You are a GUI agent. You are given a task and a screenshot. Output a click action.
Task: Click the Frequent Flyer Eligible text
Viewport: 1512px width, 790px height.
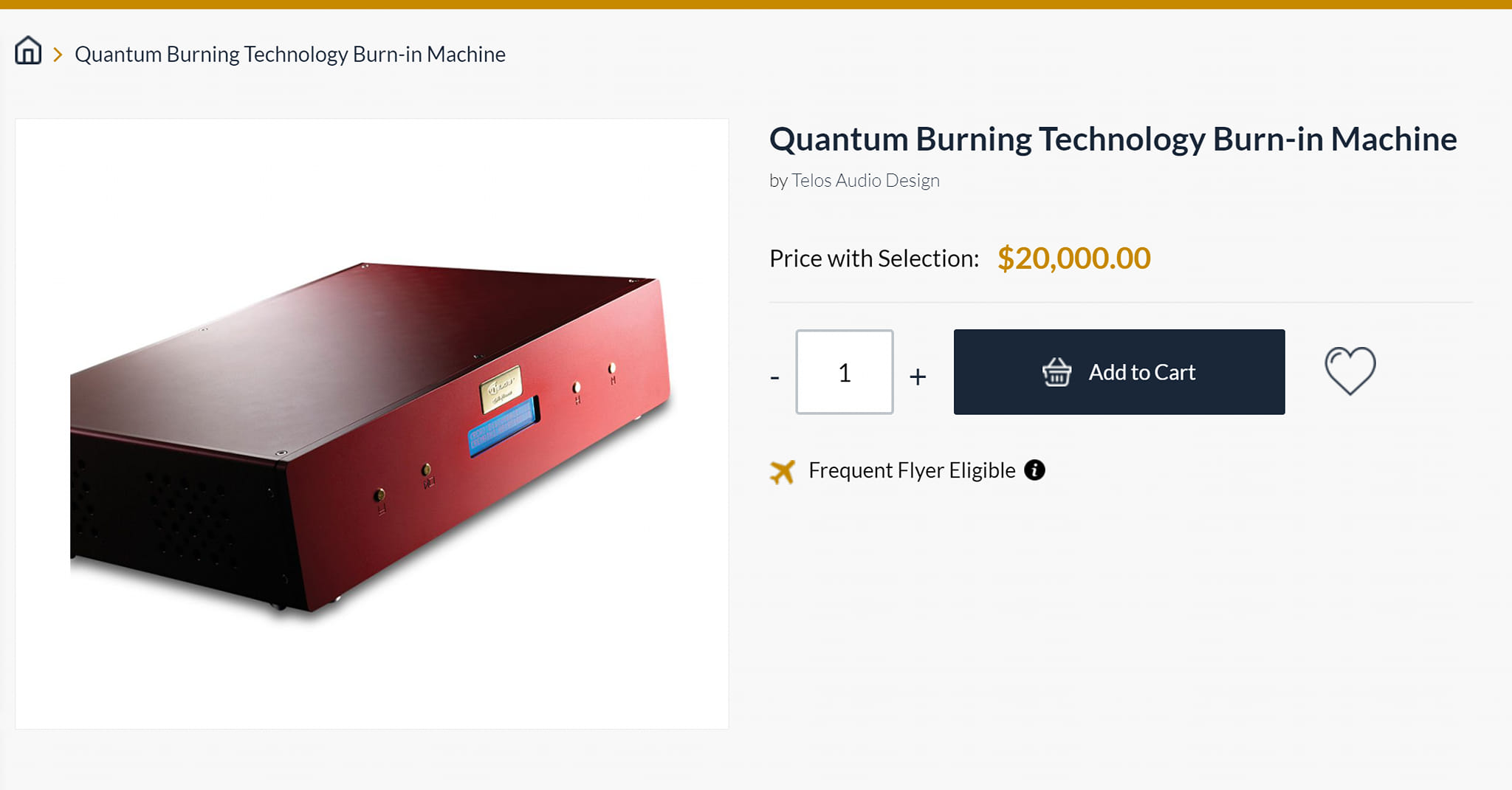912,470
